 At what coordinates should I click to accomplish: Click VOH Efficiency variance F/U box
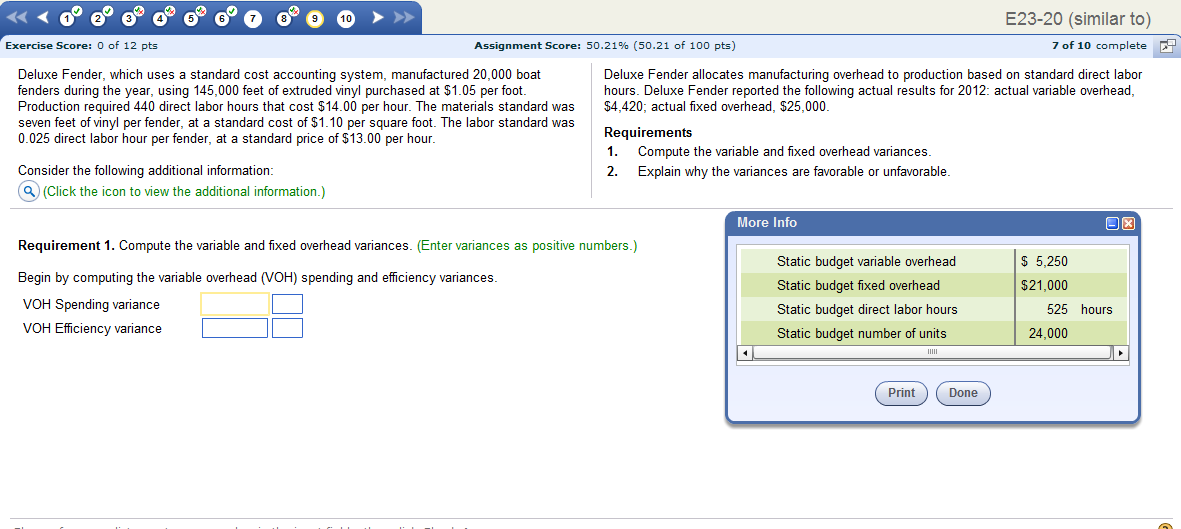pos(288,329)
